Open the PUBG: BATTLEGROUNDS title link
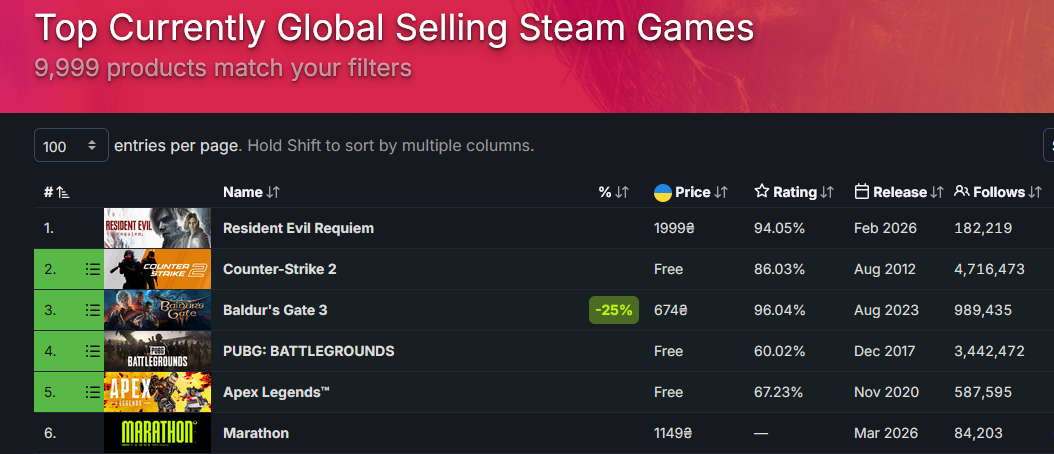The height and width of the screenshot is (454, 1054). click(308, 351)
